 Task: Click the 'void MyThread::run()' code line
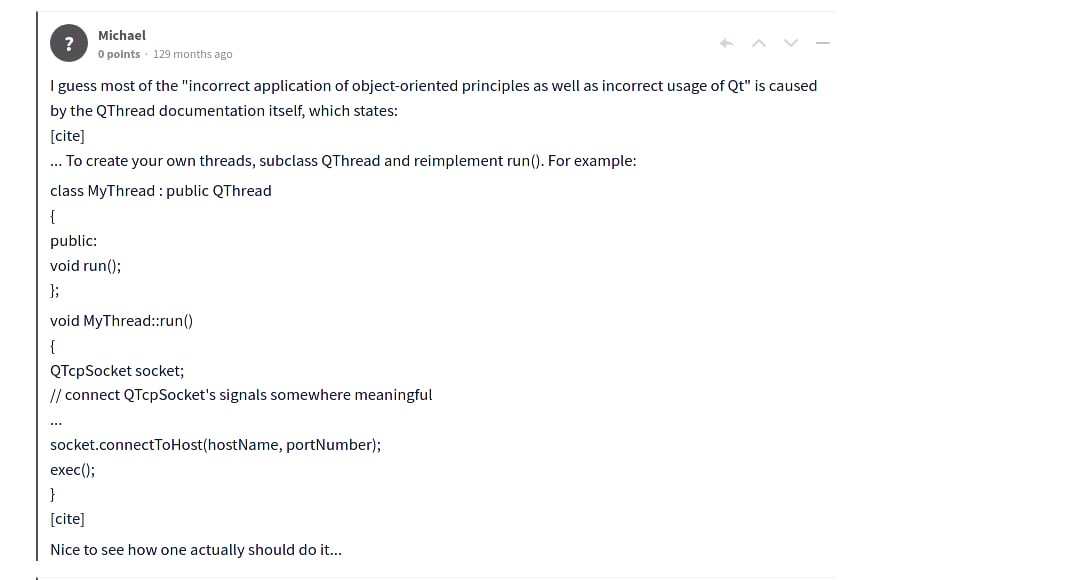pyautogui.click(x=121, y=321)
